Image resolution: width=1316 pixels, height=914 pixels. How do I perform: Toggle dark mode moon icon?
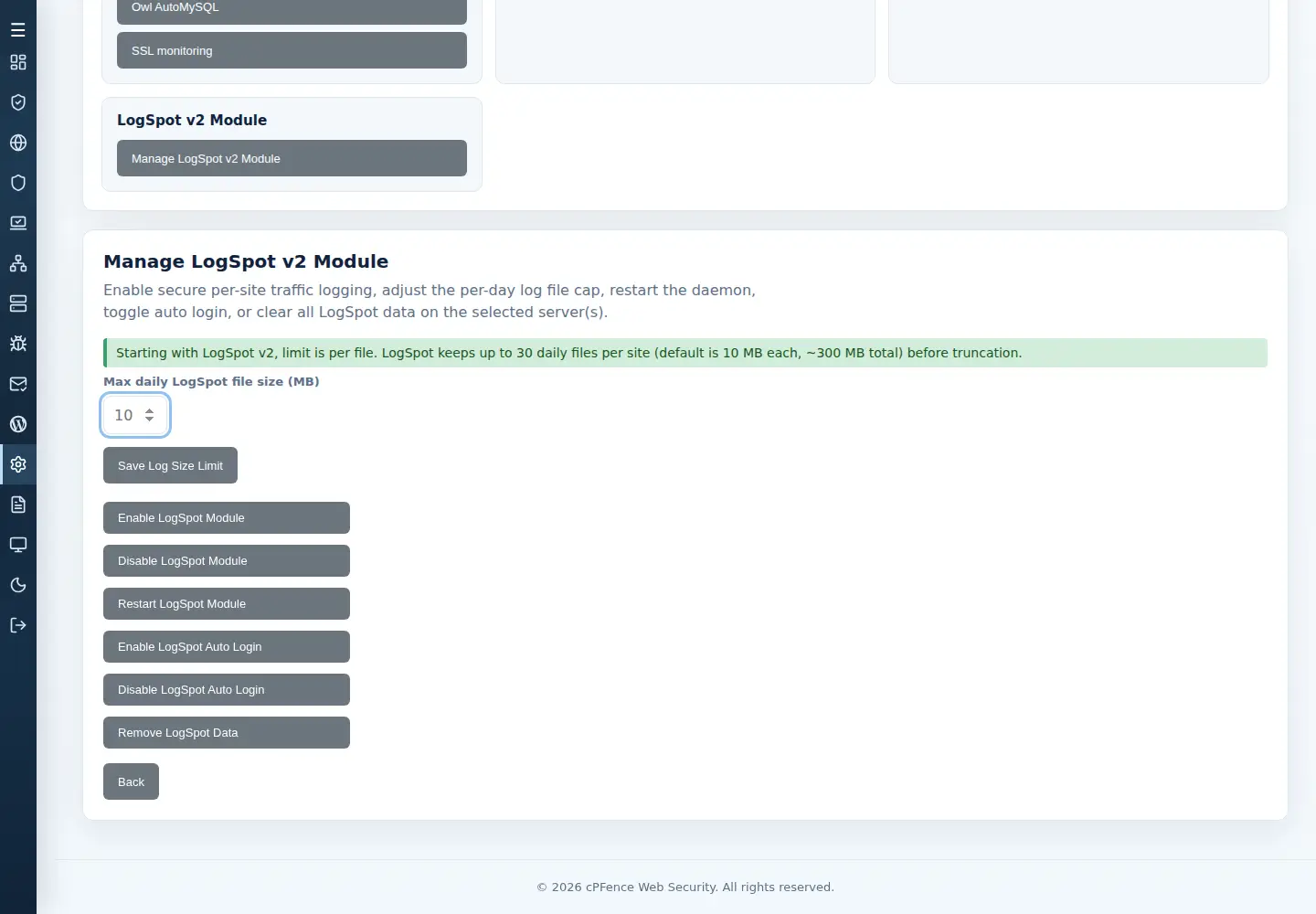point(18,585)
